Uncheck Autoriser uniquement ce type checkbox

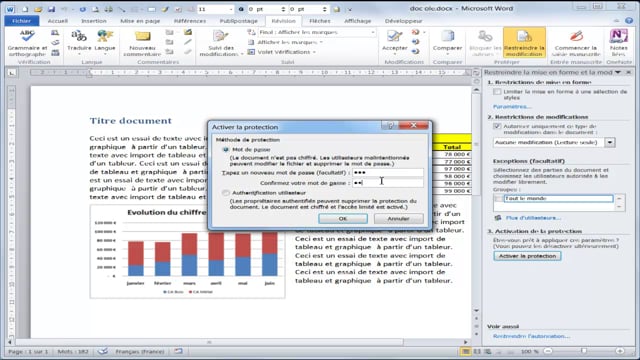(x=497, y=126)
